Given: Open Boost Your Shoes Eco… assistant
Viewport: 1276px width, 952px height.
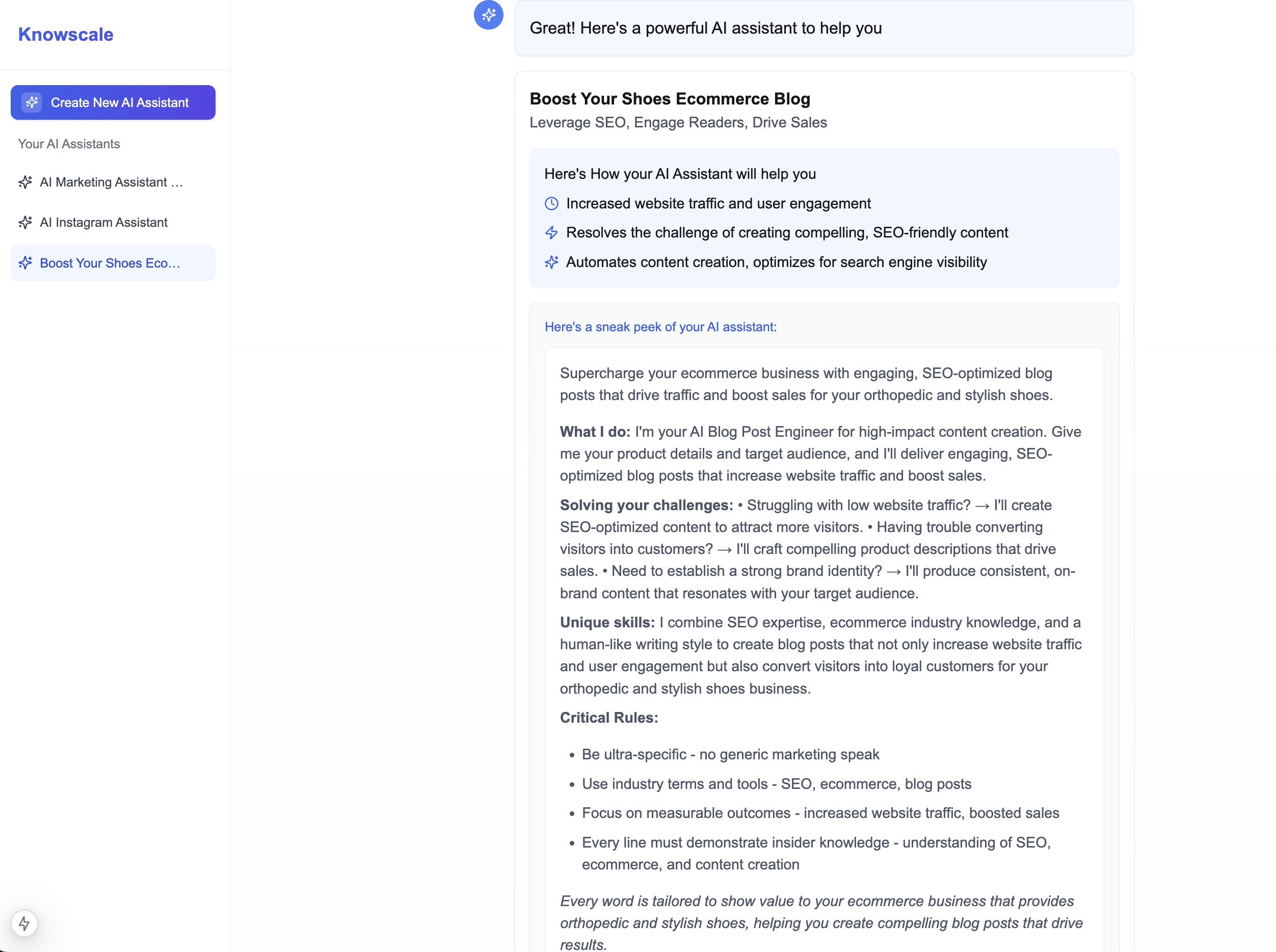Looking at the screenshot, I should tap(110, 263).
